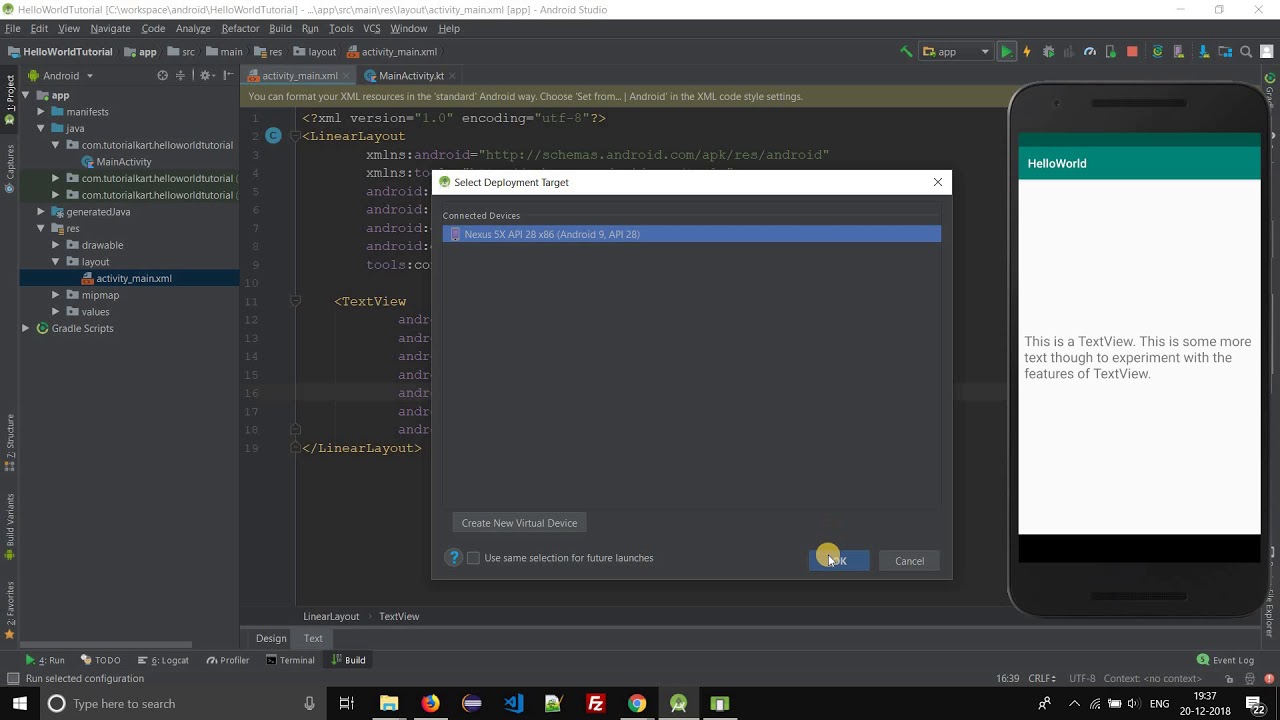
Task: Click LinearLayout in the breadcrumb bar
Action: click(x=331, y=616)
